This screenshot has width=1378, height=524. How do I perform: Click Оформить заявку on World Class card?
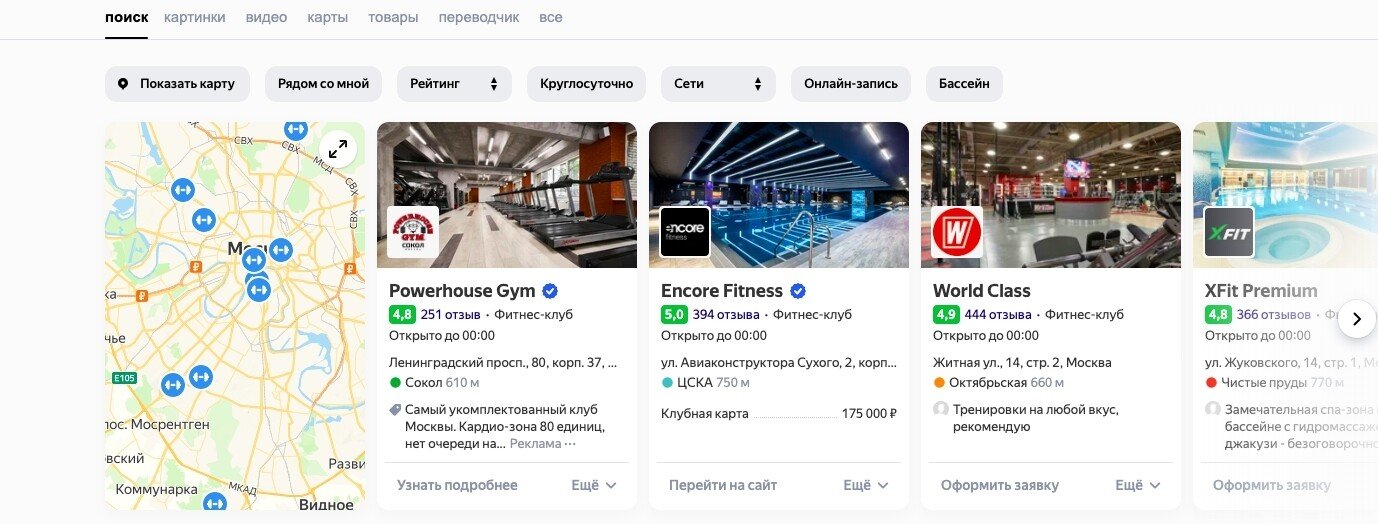pyautogui.click(x=1000, y=485)
